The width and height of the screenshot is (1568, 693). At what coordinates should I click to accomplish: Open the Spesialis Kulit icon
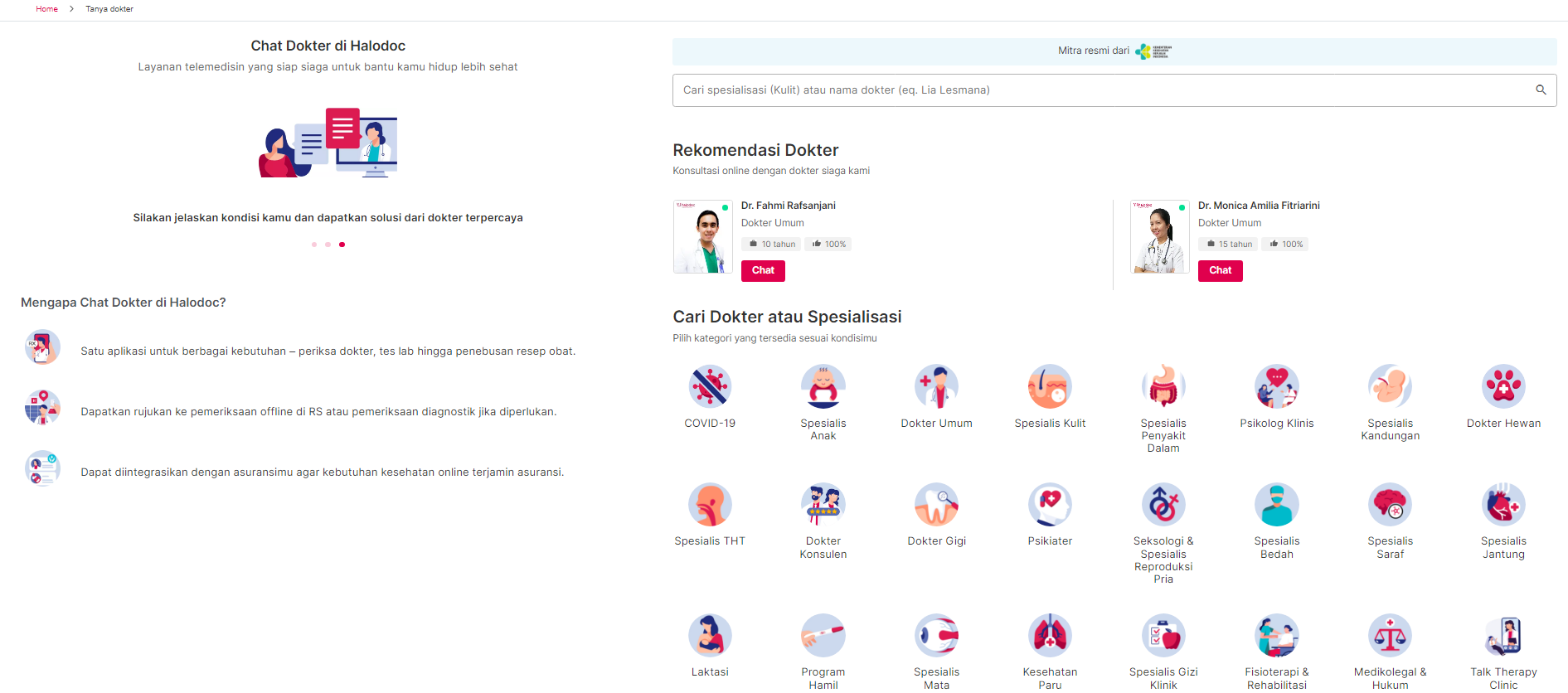(1050, 386)
